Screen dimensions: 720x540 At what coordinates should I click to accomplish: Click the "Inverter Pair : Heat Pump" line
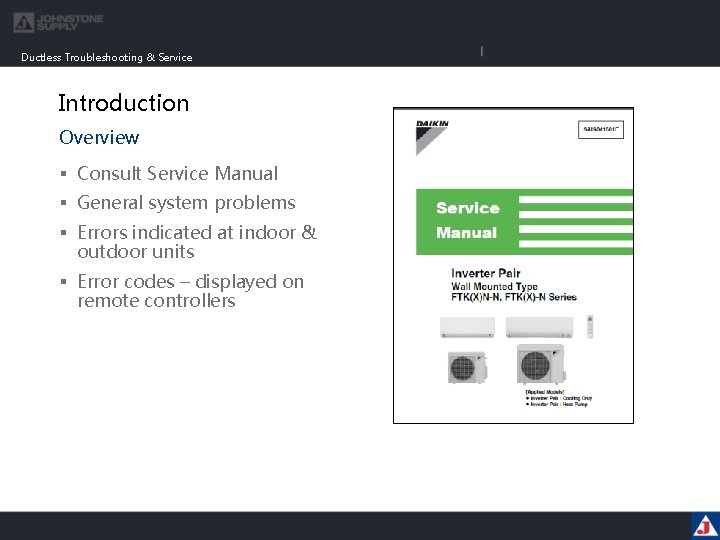coord(557,404)
